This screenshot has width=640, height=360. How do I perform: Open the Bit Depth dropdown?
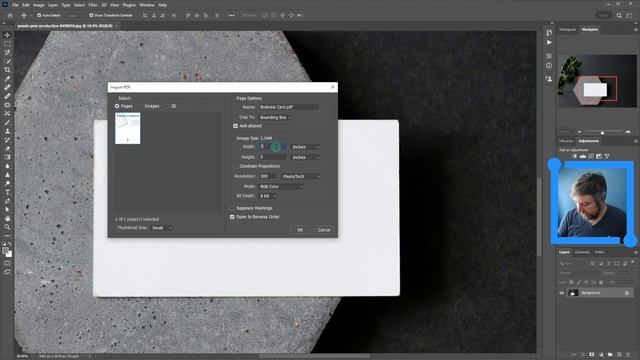268,196
